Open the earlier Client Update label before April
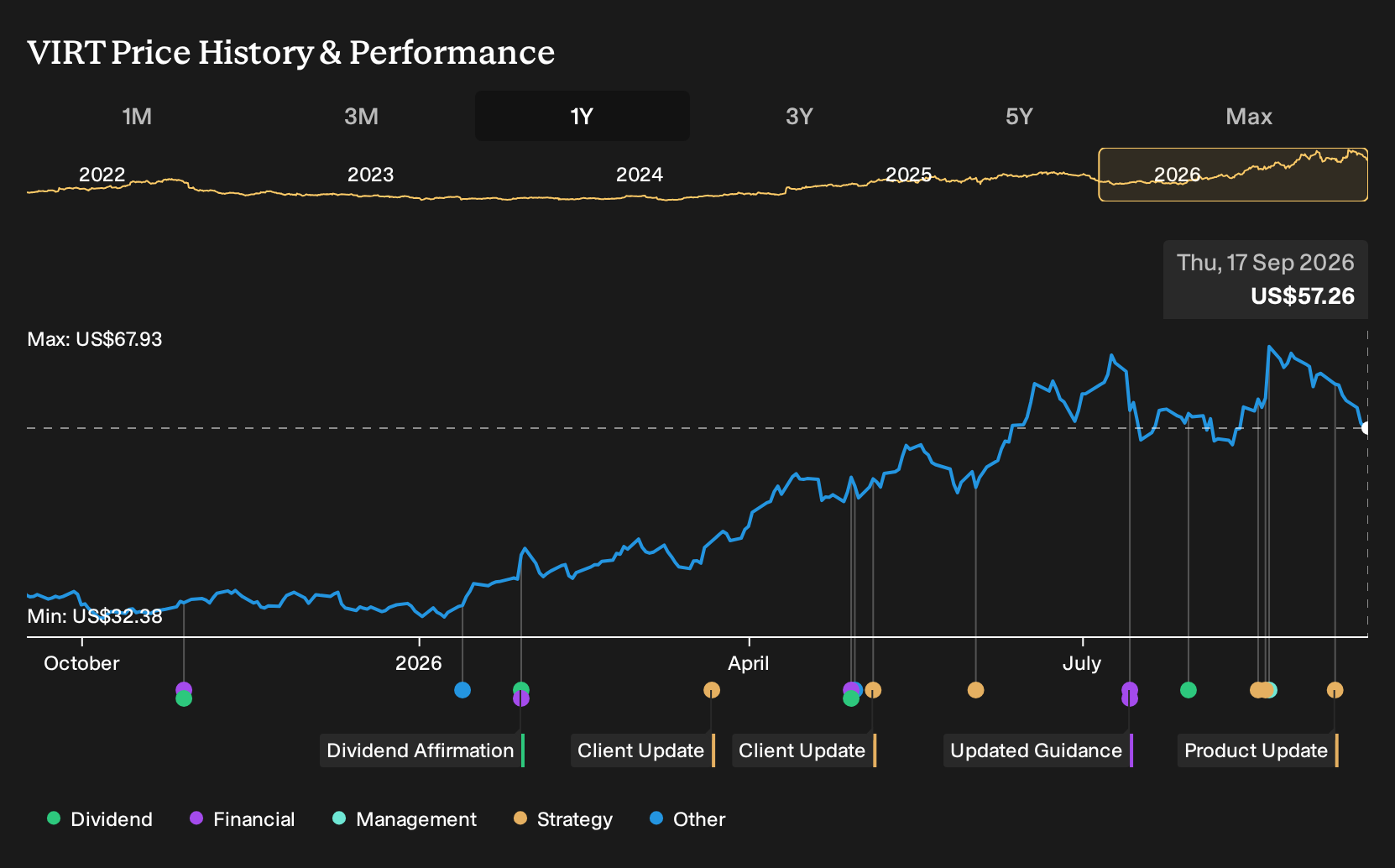This screenshot has width=1395, height=868. (x=643, y=750)
